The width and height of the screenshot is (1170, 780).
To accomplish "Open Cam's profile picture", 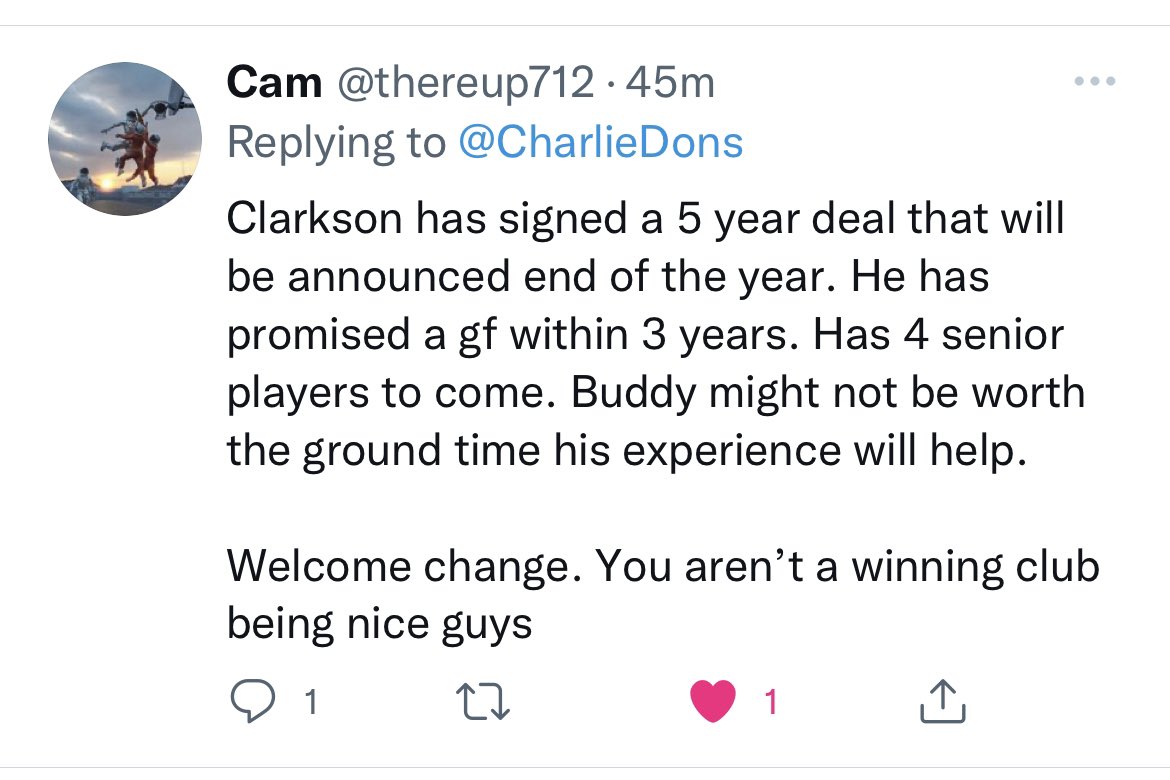I will tap(125, 139).
